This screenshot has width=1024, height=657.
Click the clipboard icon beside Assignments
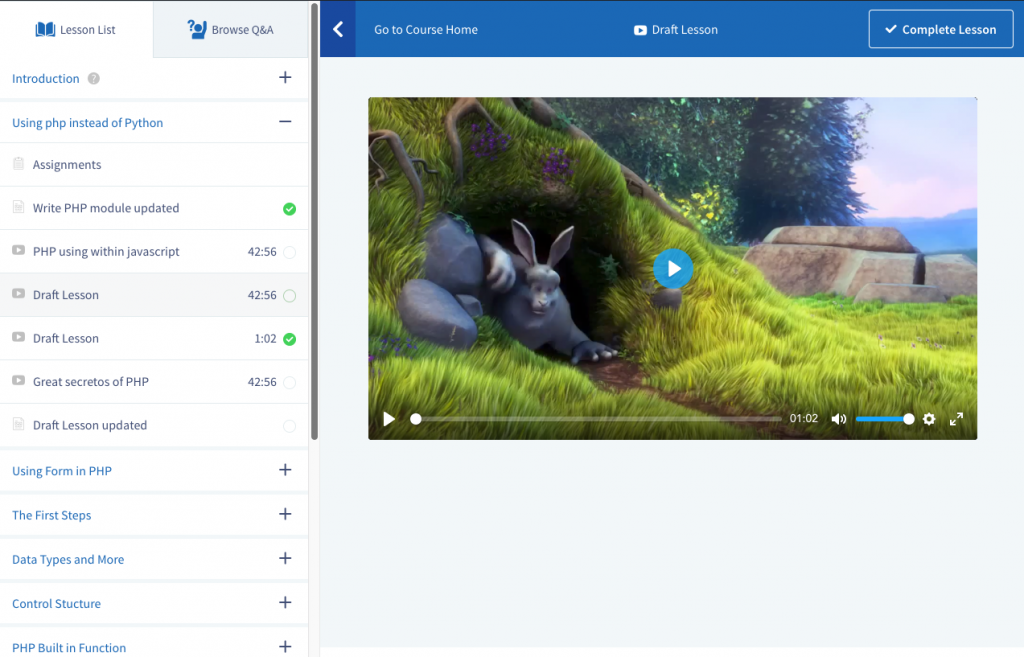(x=18, y=164)
